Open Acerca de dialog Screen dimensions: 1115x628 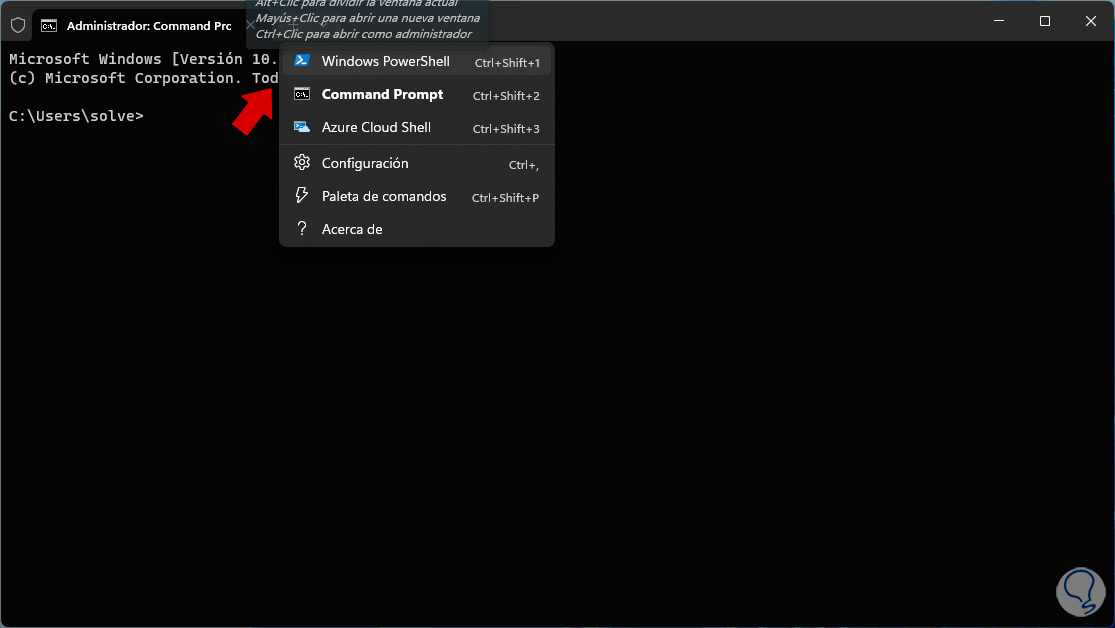click(417, 229)
